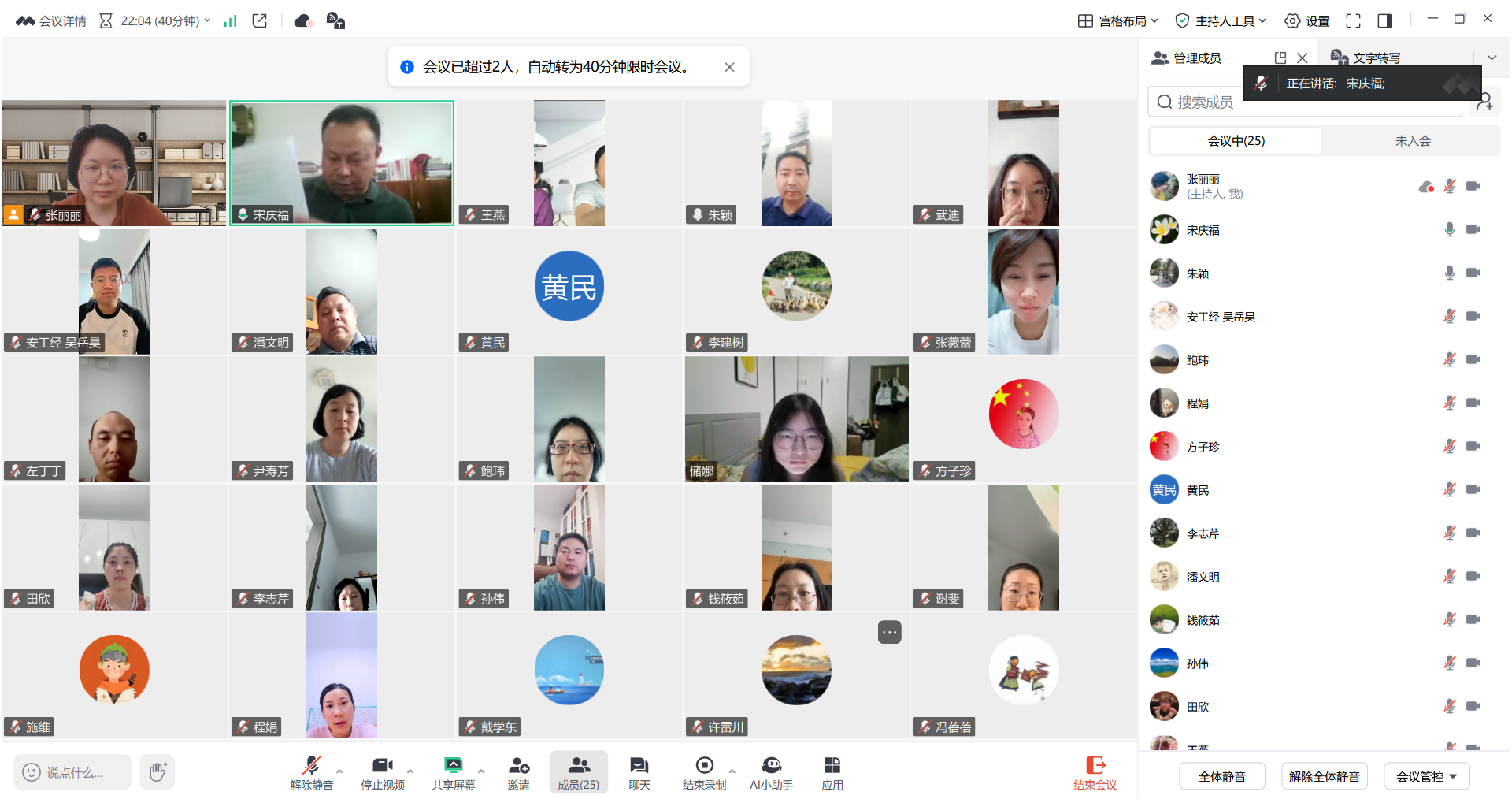Select the 会议中(25) tab
This screenshot has width=1512, height=799.
click(x=1236, y=141)
